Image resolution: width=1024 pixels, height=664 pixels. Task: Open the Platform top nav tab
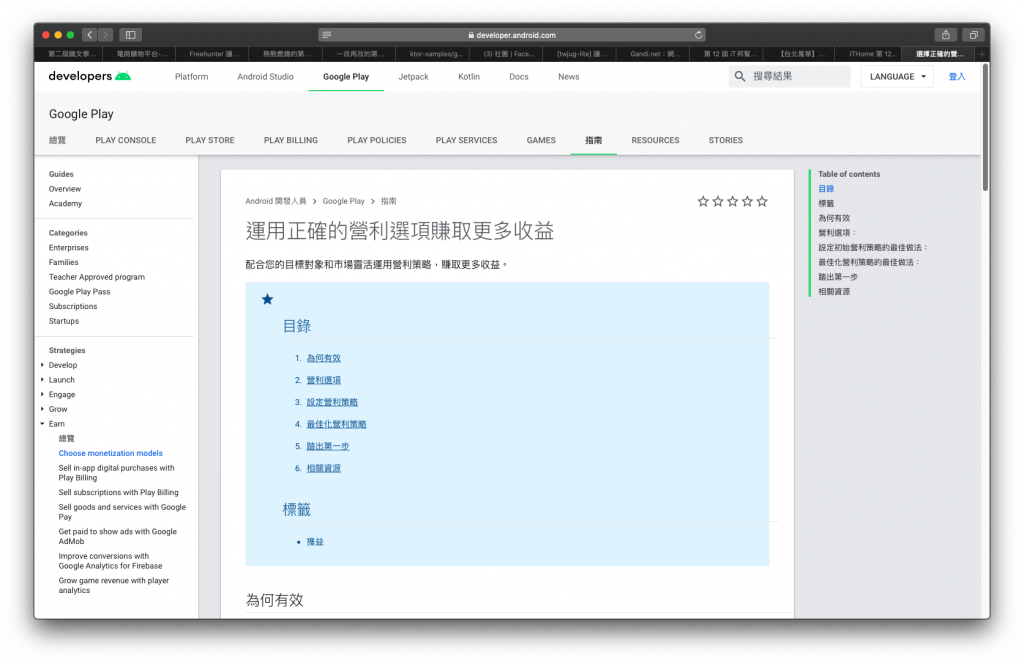point(191,76)
